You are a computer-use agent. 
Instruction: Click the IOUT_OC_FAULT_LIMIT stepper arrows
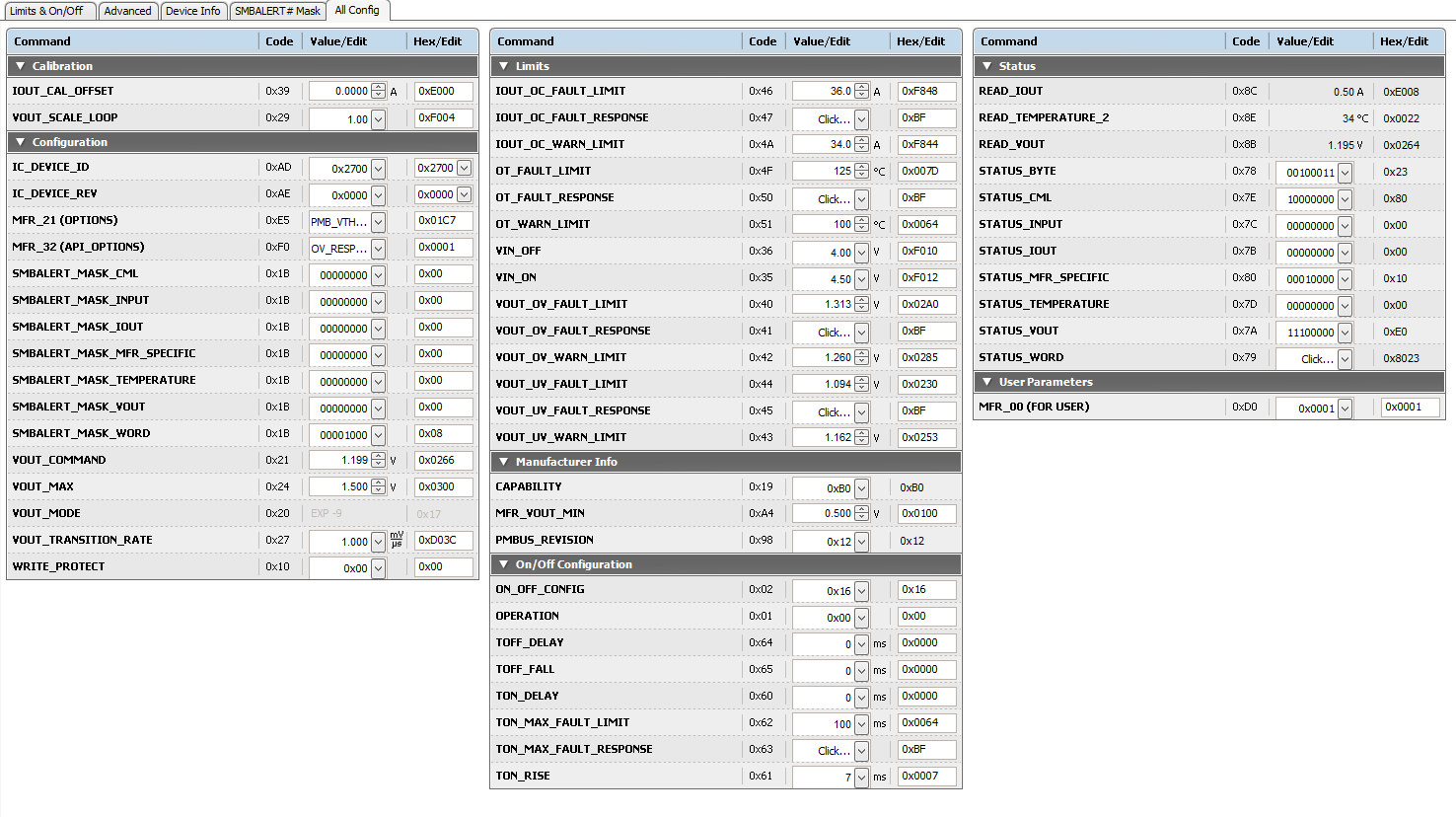tap(861, 91)
